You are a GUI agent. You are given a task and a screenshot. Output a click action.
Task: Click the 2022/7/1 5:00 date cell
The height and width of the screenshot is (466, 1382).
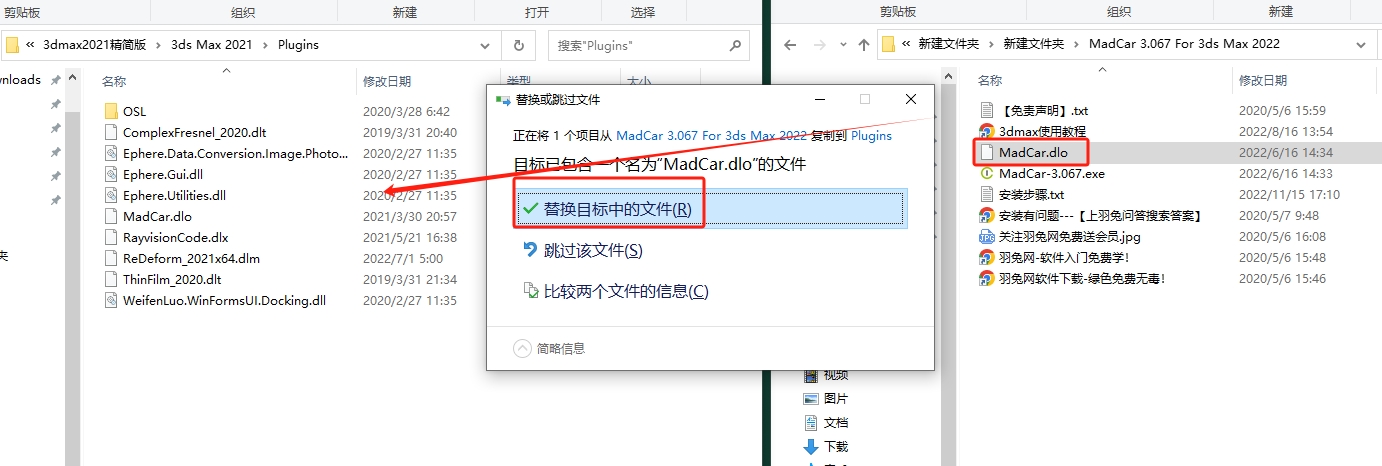tap(401, 258)
